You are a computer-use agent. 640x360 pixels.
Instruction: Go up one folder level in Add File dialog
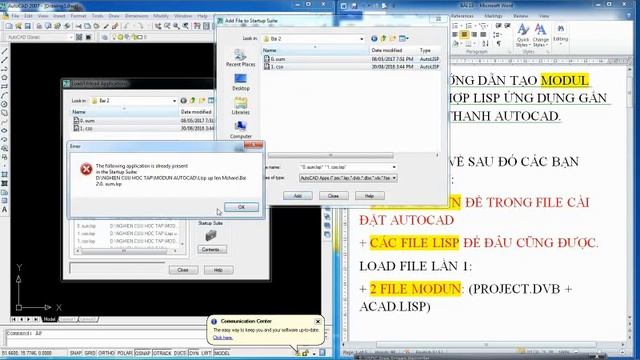click(x=383, y=38)
